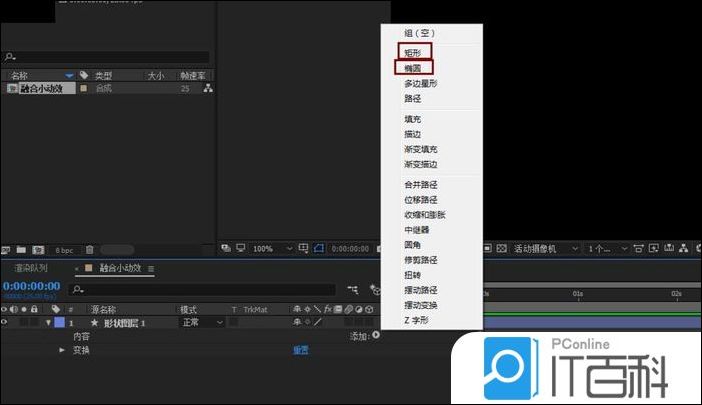Click the flowchart icon beside 融合小动效 project item
Viewport: 702px width, 405px height.
(208, 89)
